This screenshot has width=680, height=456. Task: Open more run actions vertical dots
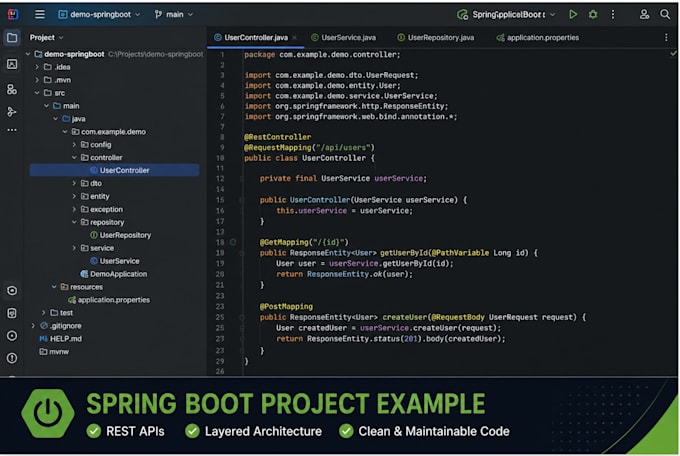coord(613,14)
